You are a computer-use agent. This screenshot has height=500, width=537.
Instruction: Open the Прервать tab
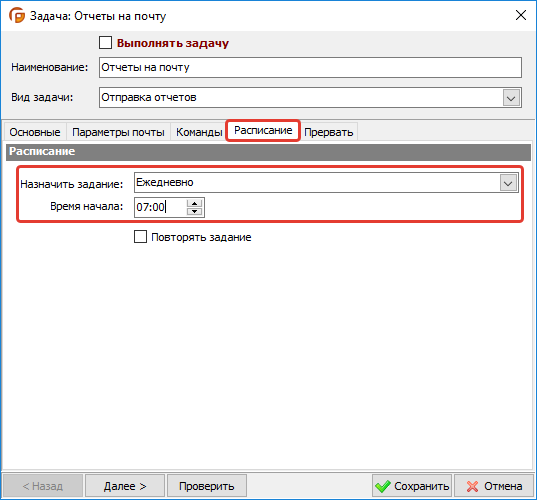[329, 132]
